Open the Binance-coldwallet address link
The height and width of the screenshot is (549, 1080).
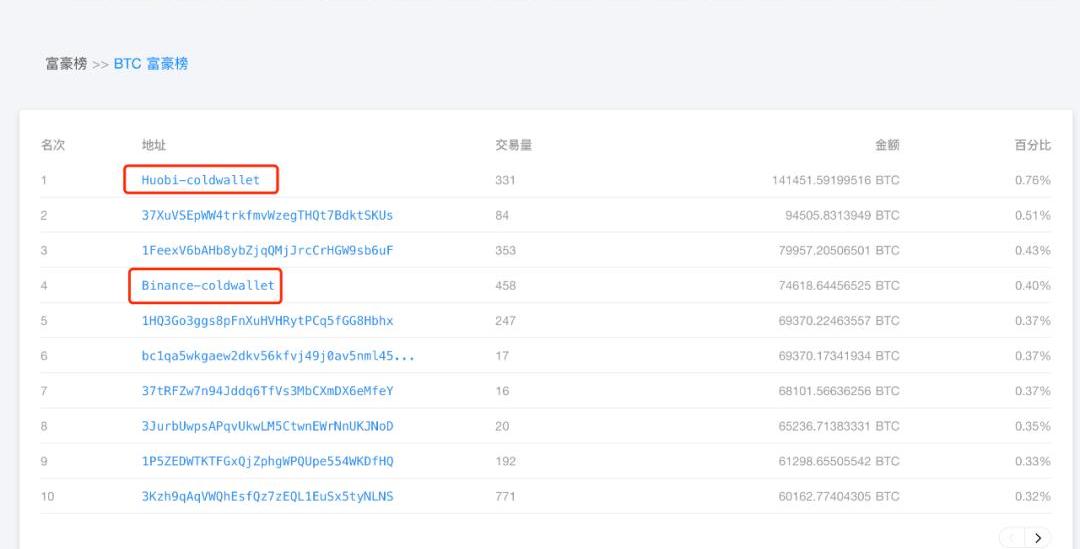(x=207, y=285)
